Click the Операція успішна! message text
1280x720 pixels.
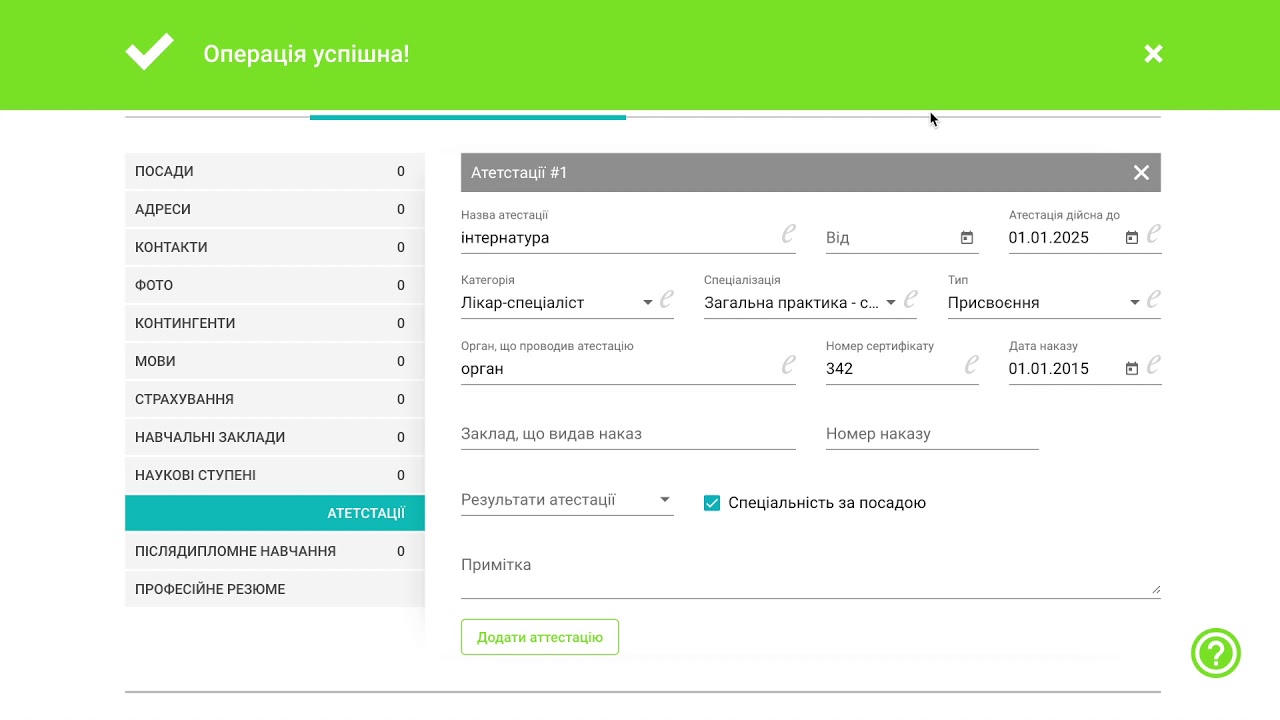[306, 54]
